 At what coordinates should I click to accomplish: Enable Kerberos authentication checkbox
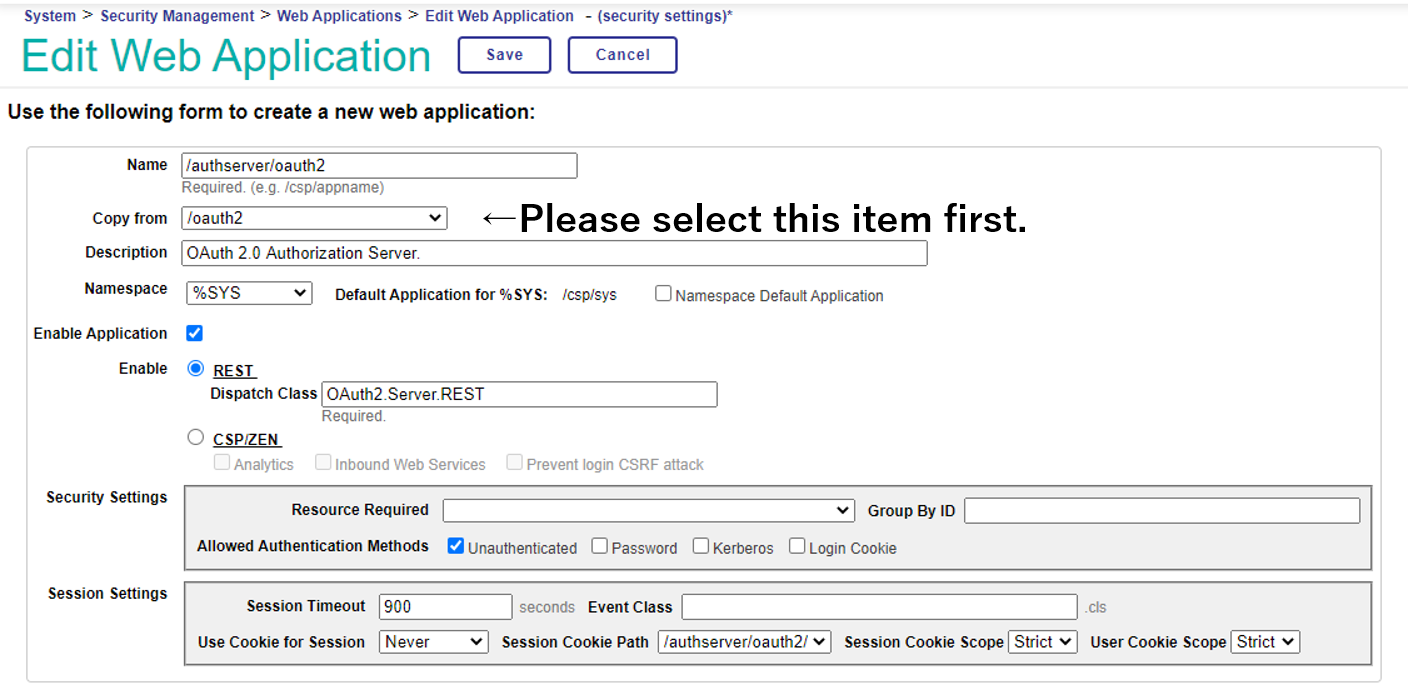[701, 546]
